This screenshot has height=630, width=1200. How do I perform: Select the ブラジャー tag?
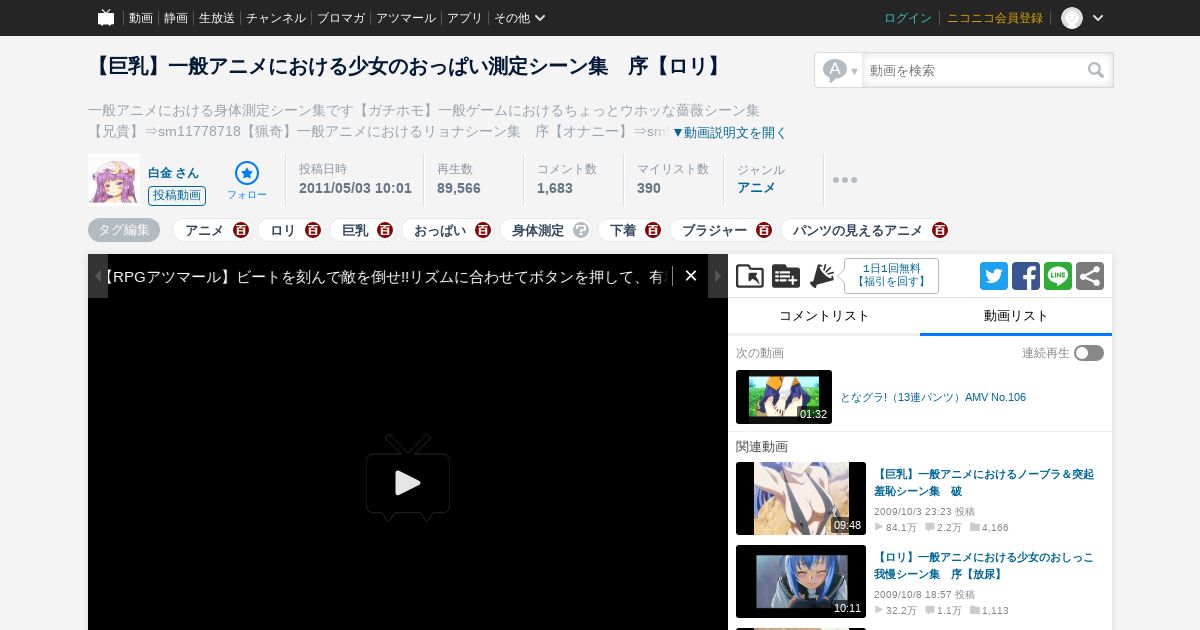[714, 230]
